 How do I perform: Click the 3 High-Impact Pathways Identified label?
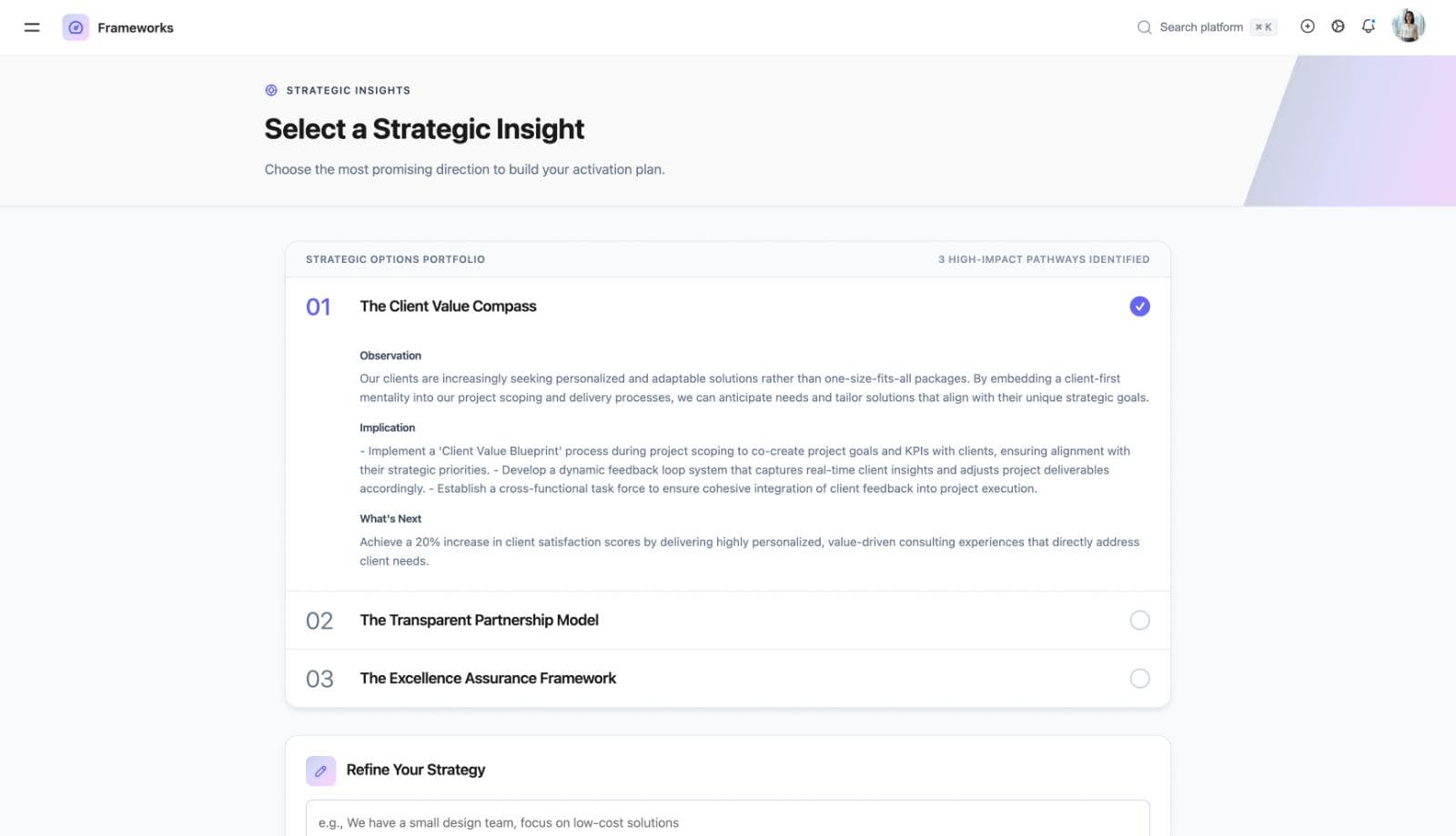pyautogui.click(x=1044, y=259)
